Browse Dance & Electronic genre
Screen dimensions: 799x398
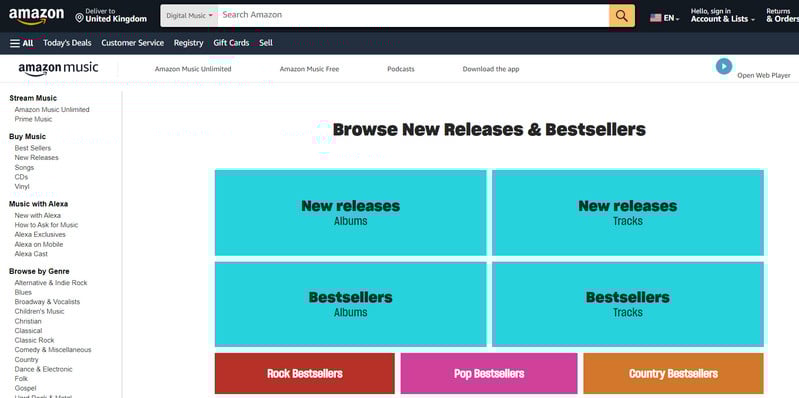click(43, 369)
